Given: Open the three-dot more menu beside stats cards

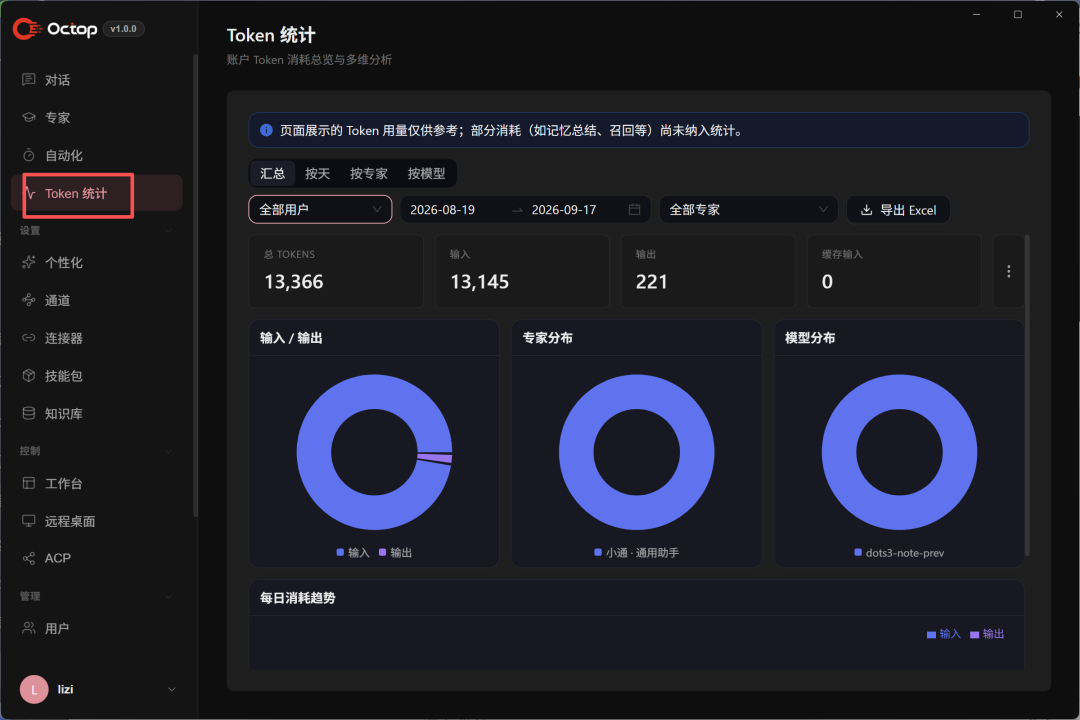Looking at the screenshot, I should point(1008,271).
